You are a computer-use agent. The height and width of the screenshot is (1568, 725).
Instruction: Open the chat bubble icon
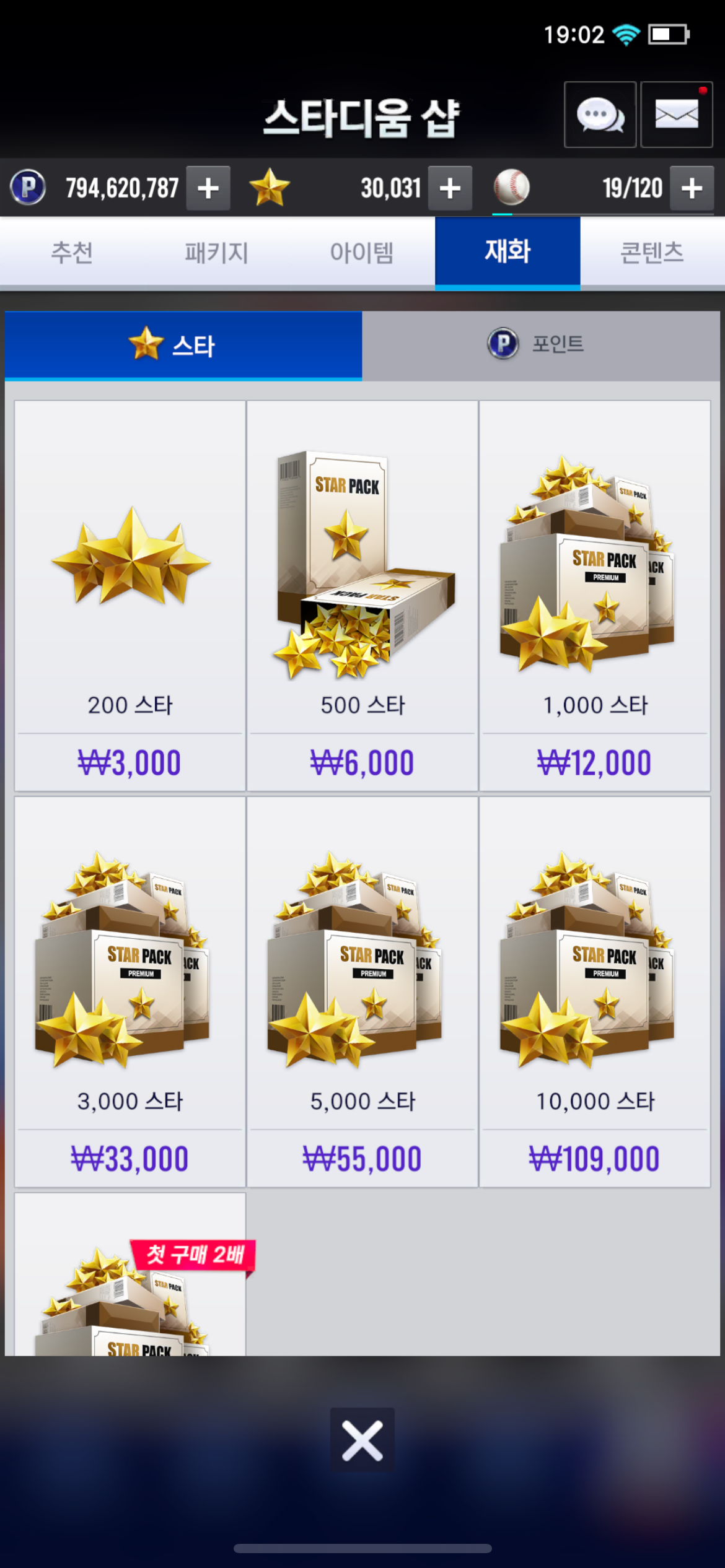pos(600,115)
